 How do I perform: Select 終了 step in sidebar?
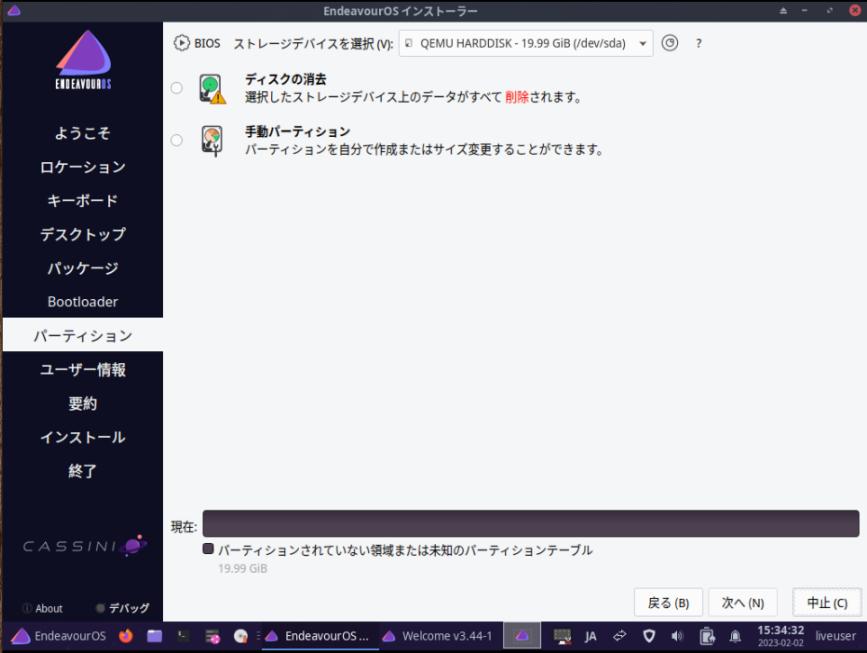[x=83, y=471]
